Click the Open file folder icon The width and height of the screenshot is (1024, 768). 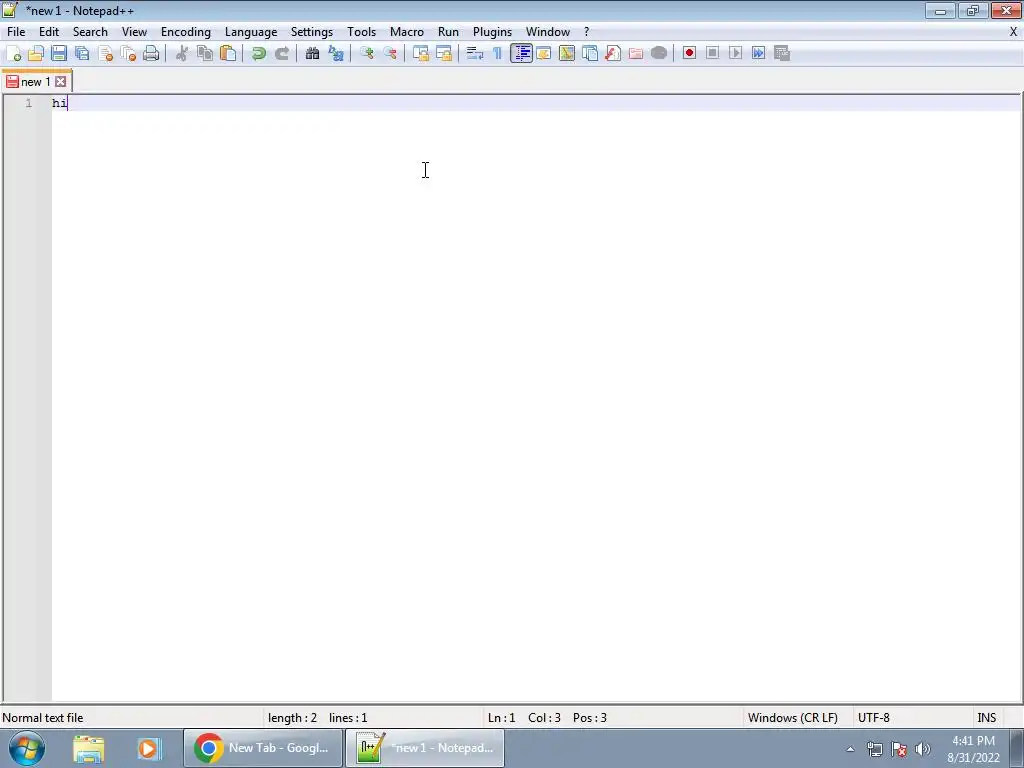point(36,54)
